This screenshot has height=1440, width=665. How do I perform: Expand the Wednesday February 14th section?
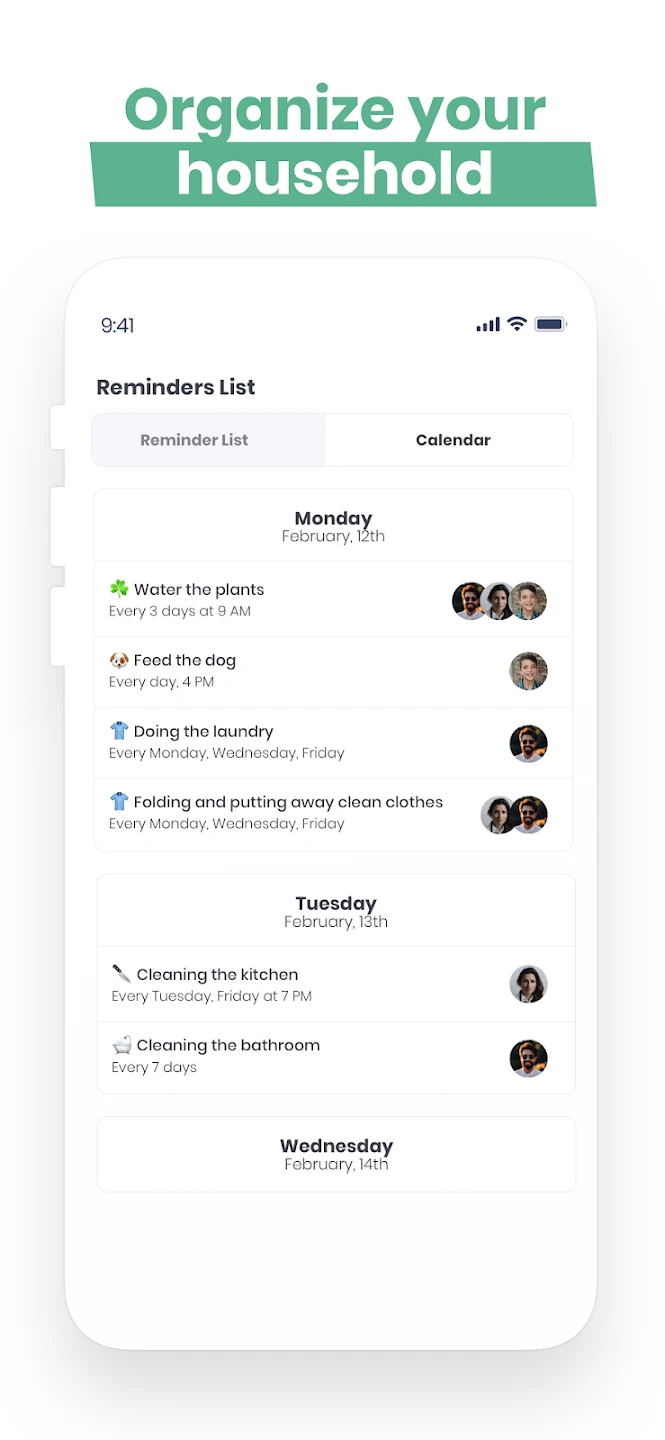[x=336, y=1154]
